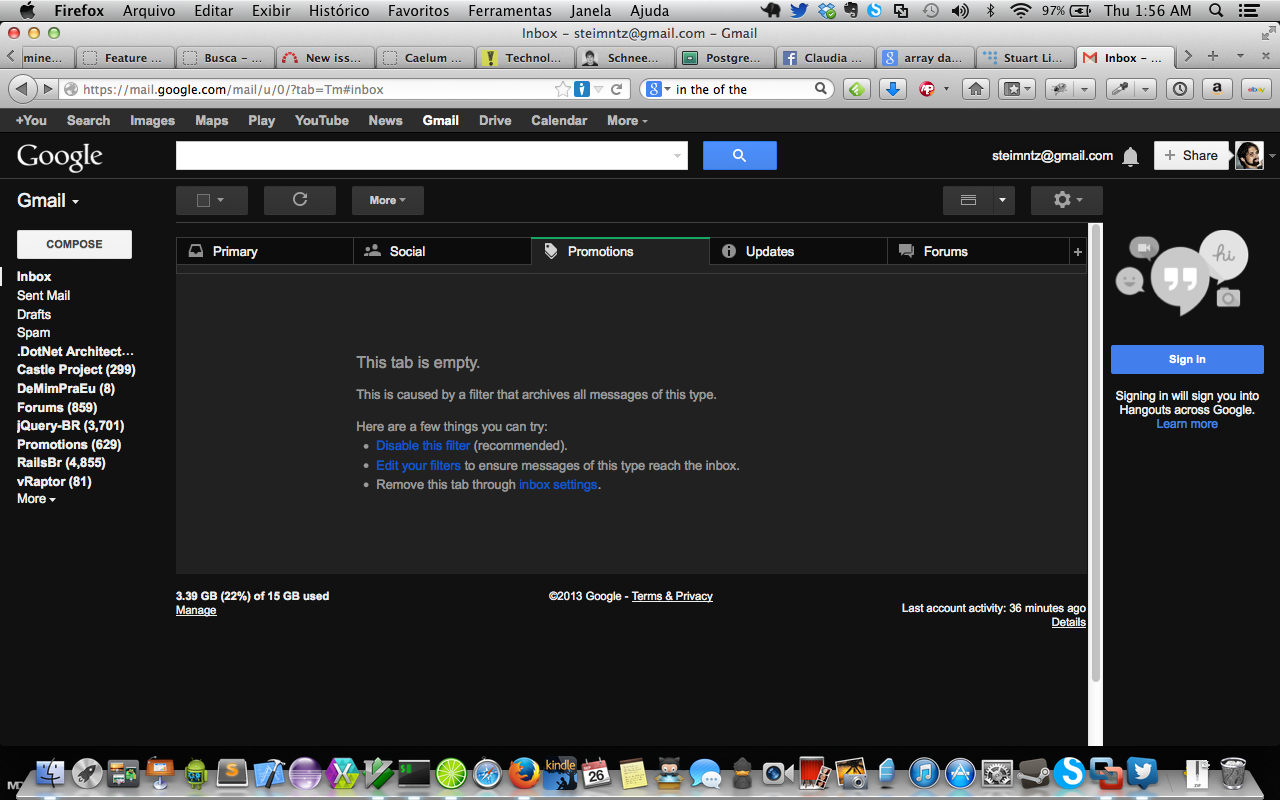Click the Hangouts quote bubble graphic
The width and height of the screenshot is (1280, 800).
pos(1180,280)
